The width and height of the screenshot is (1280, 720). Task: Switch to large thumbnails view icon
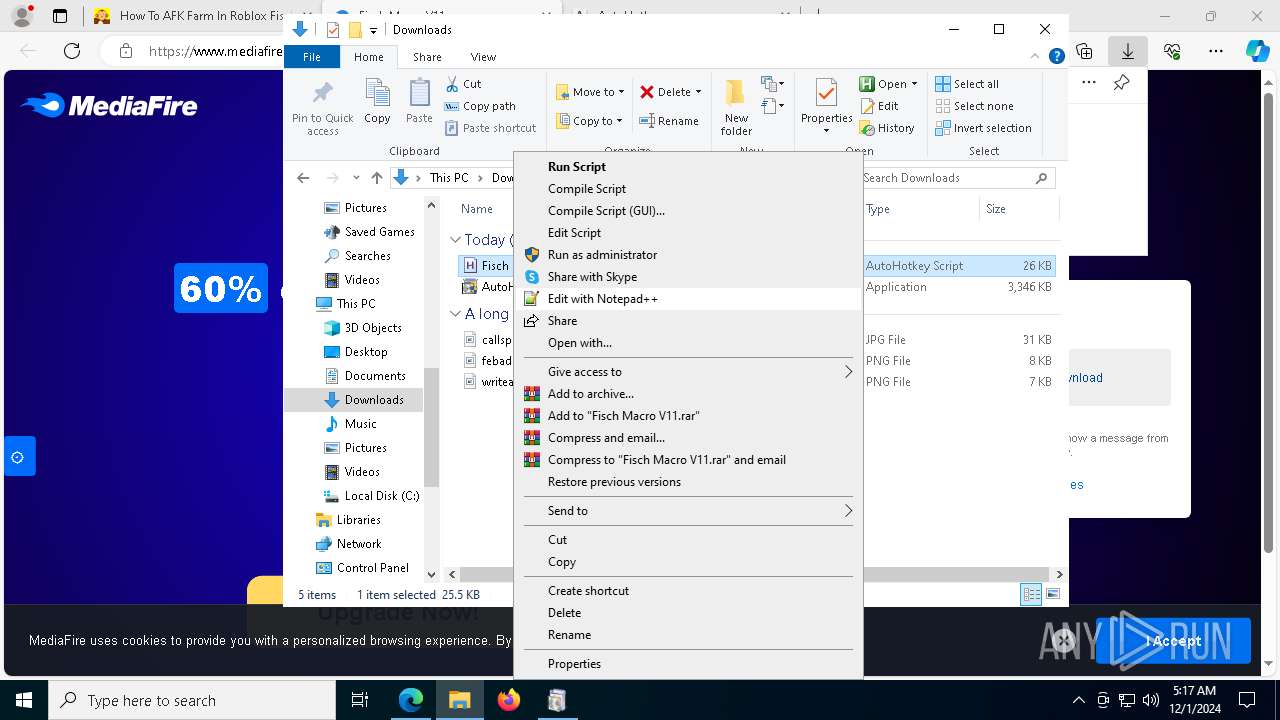click(x=1052, y=594)
